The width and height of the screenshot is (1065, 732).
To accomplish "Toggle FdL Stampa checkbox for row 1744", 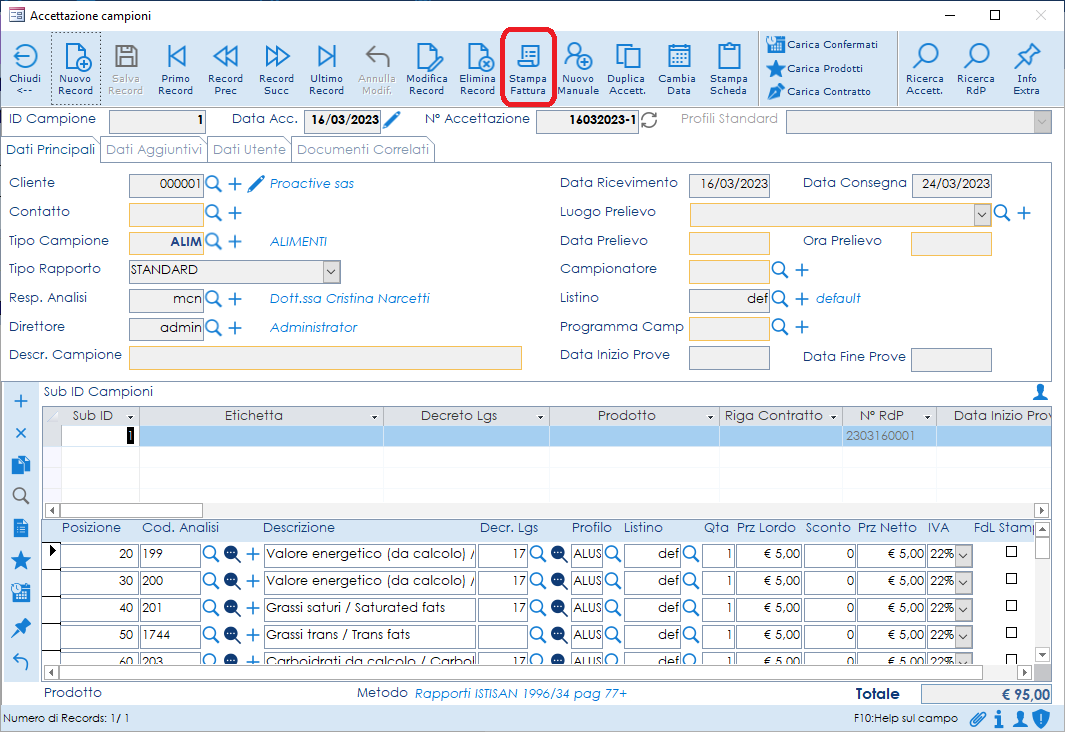I will coord(1011,633).
